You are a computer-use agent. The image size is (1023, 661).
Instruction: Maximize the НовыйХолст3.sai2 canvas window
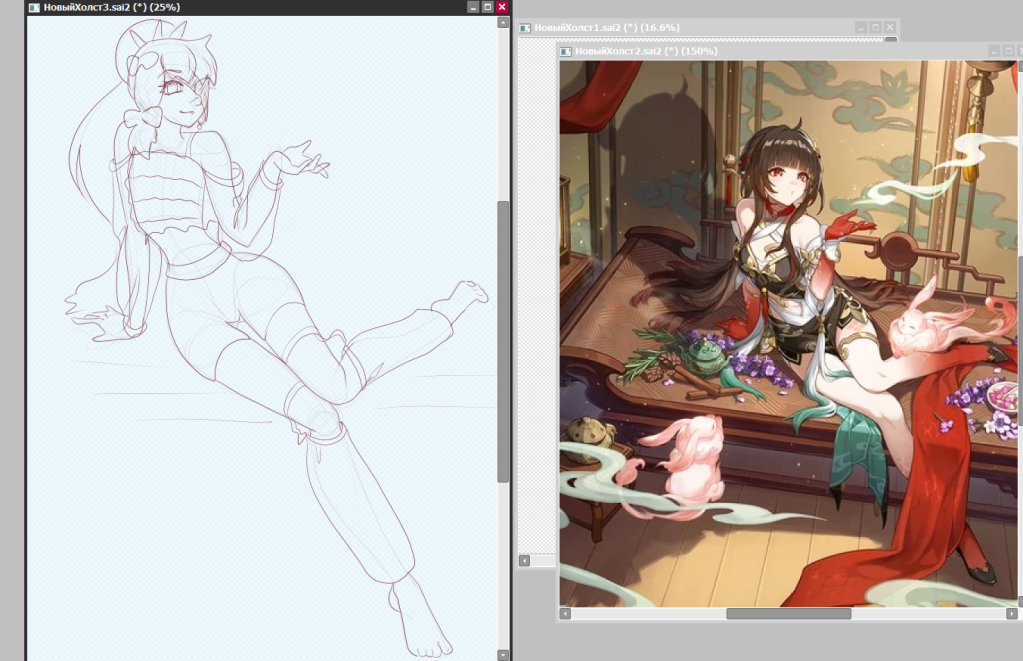487,7
